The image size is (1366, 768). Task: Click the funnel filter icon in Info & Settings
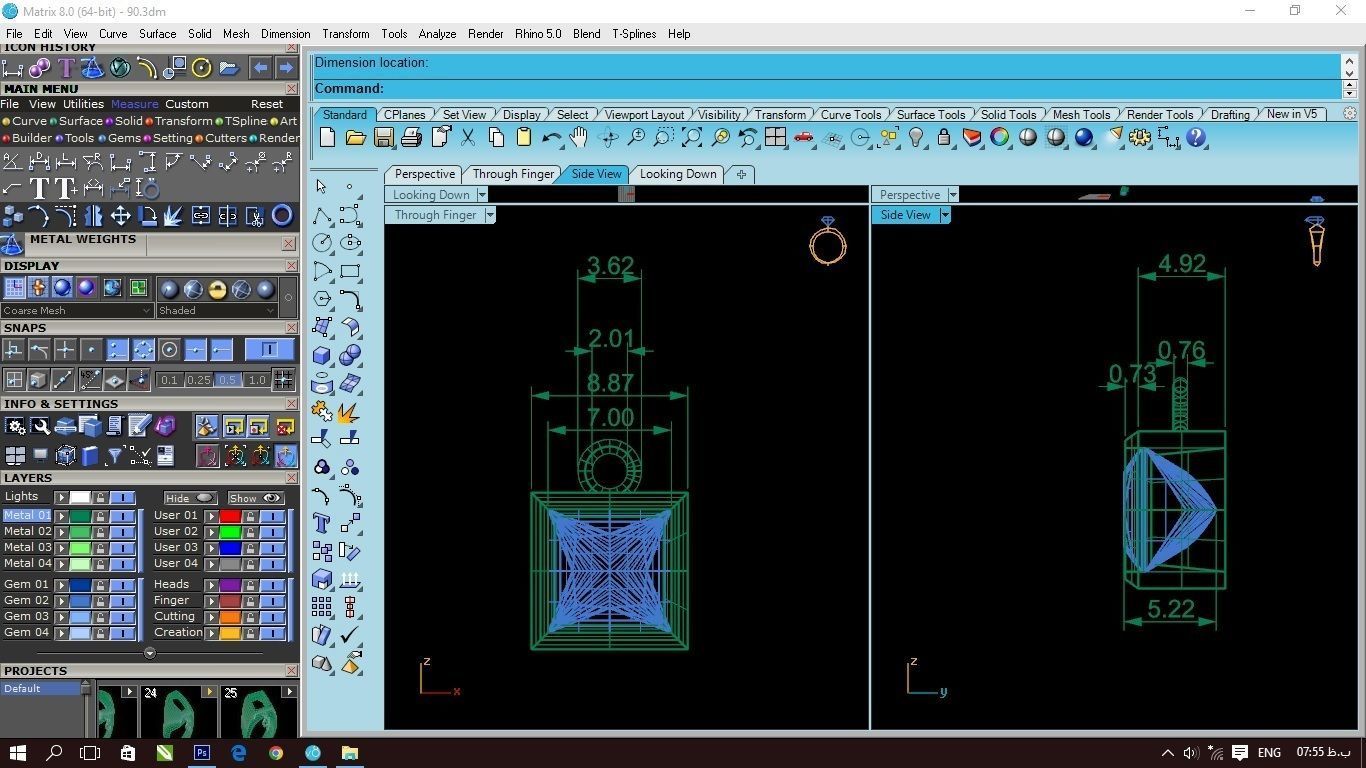point(115,456)
